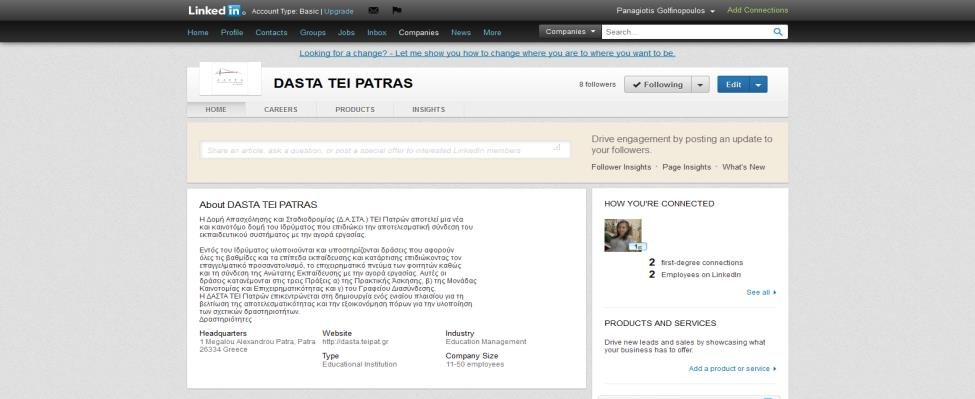Click the Educational Institution type value
Screen dimensions: 975x399
pyautogui.click(x=359, y=365)
